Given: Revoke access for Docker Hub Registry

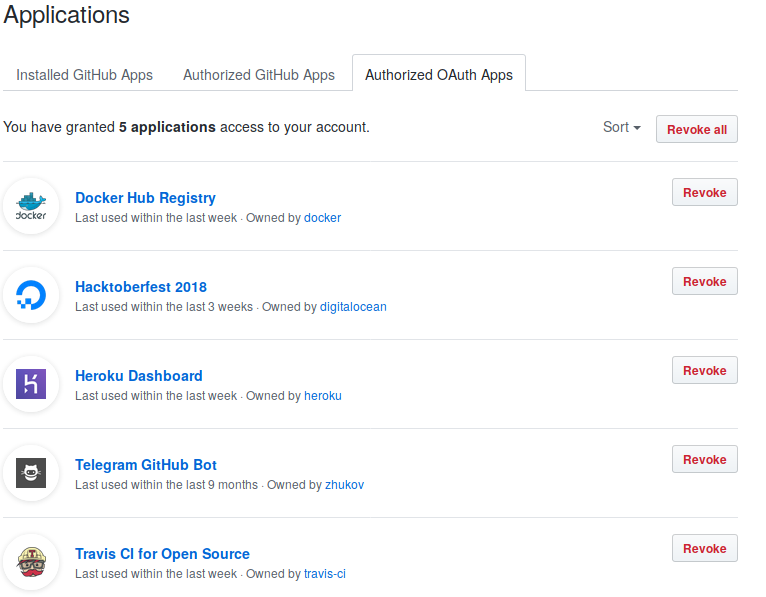Looking at the screenshot, I should (x=704, y=192).
